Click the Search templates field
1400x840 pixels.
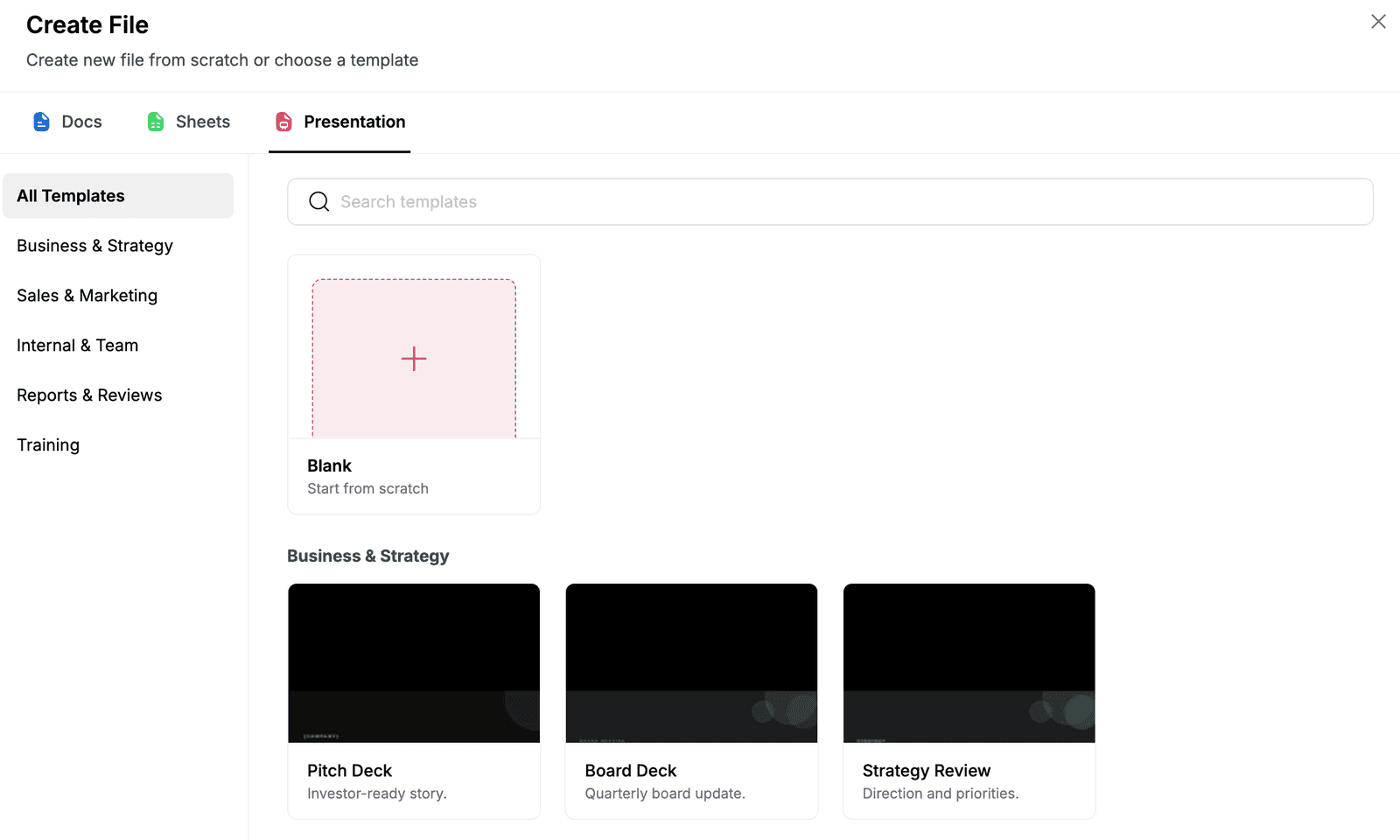(830, 202)
